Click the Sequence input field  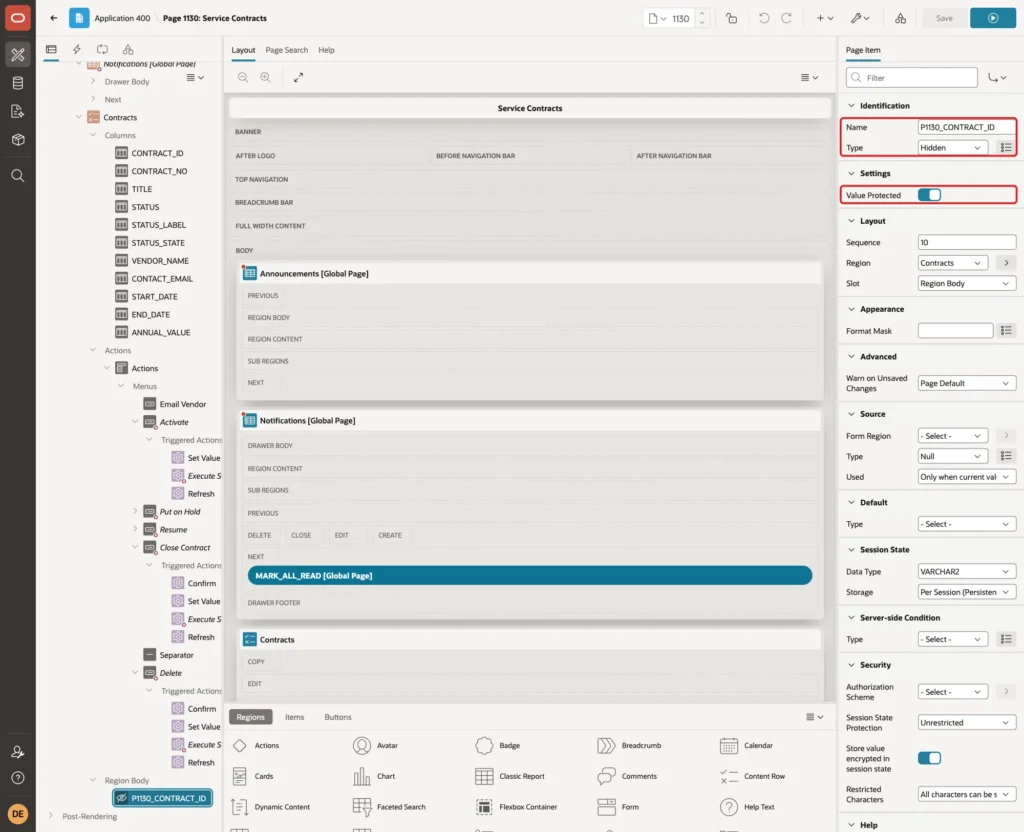[966, 242]
